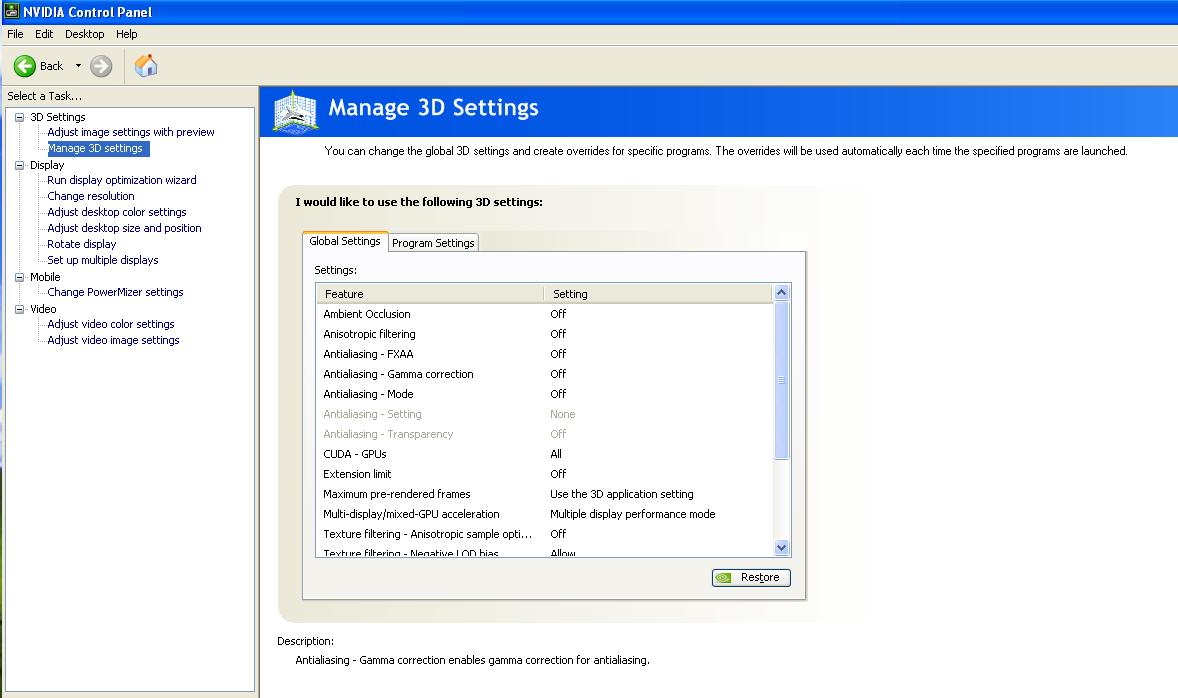Select the CUDA - GPUs feature row
The image size is (1178, 698).
pyautogui.click(x=545, y=455)
